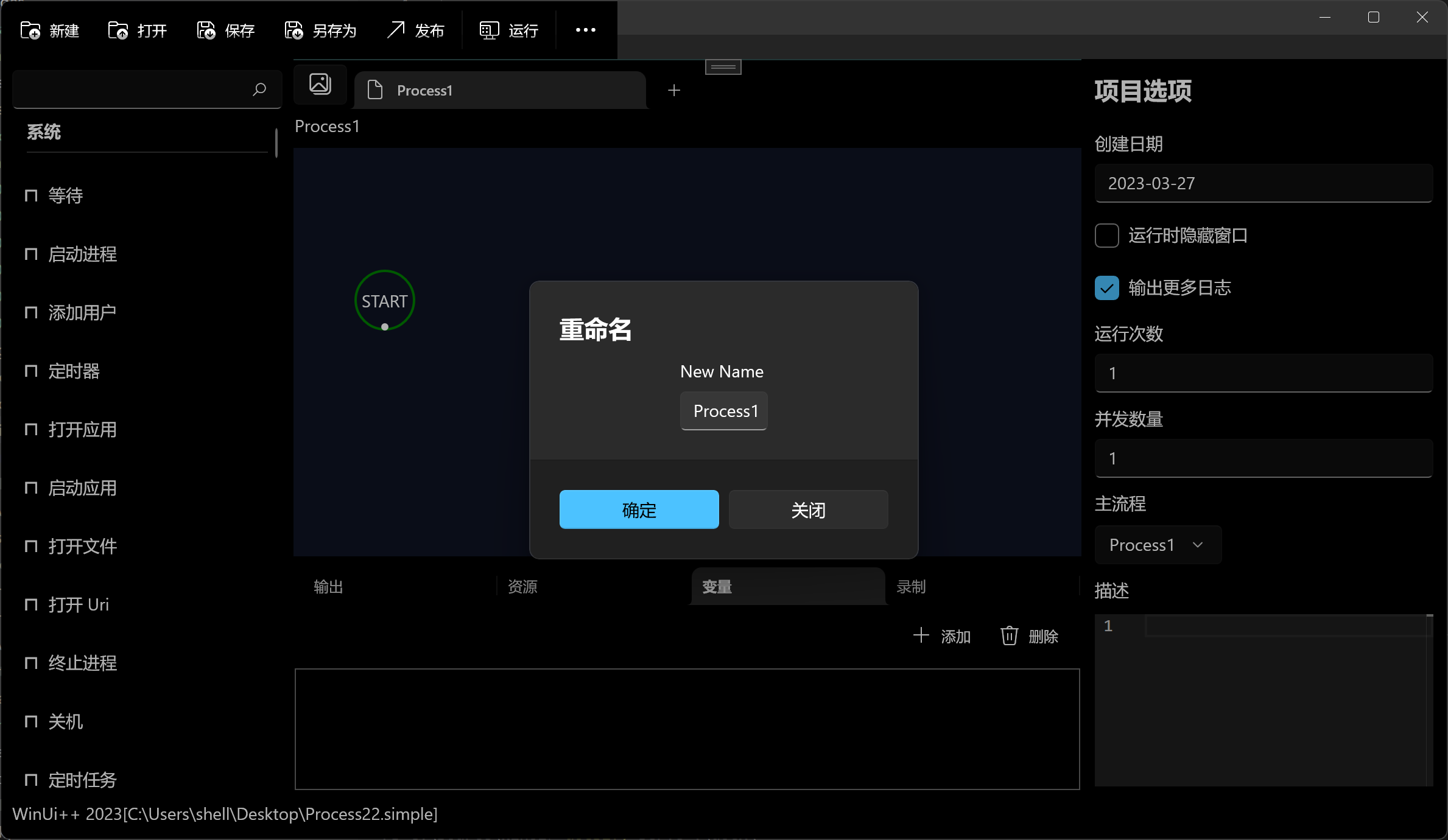Image resolution: width=1448 pixels, height=840 pixels.
Task: Click the trash icon to delete variable
Action: (x=1009, y=636)
